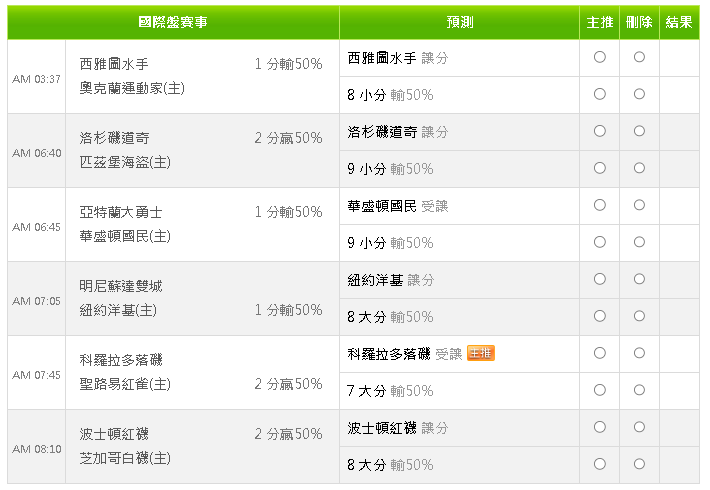Viewport: 710px width, 490px height.
Task: Select 刪除 radio for 紐約洋基 讓分
Action: [639, 279]
